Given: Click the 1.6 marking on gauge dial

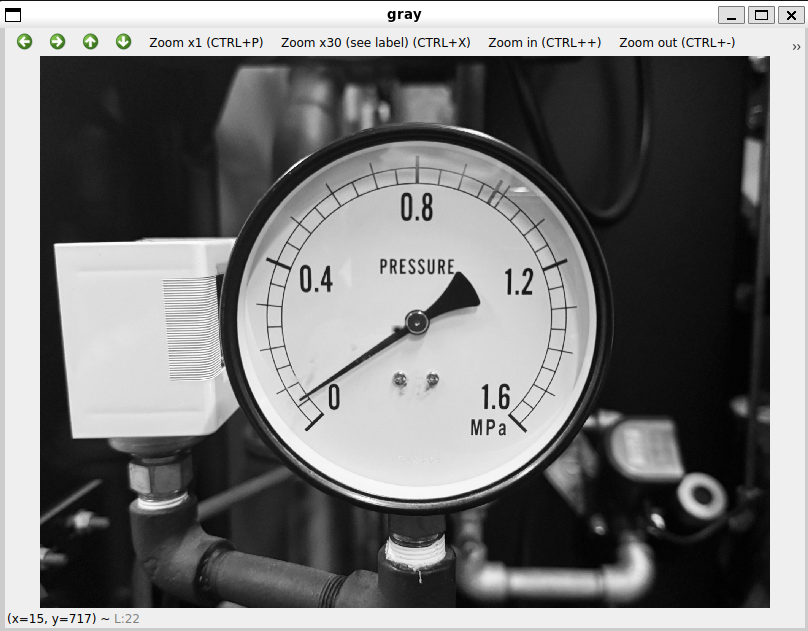Looking at the screenshot, I should tap(496, 398).
